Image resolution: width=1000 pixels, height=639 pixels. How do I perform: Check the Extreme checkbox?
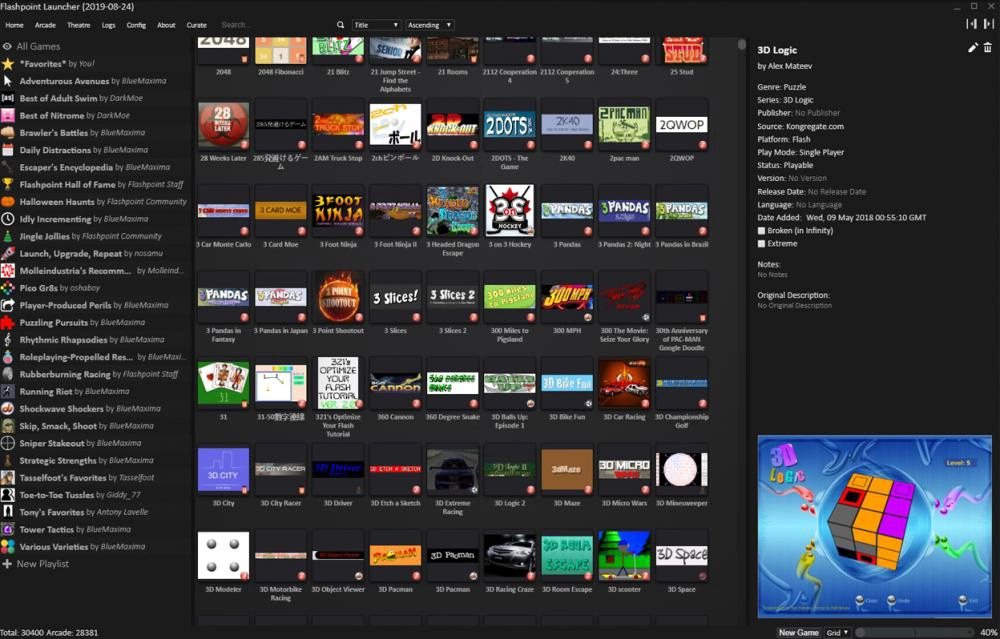click(x=762, y=243)
